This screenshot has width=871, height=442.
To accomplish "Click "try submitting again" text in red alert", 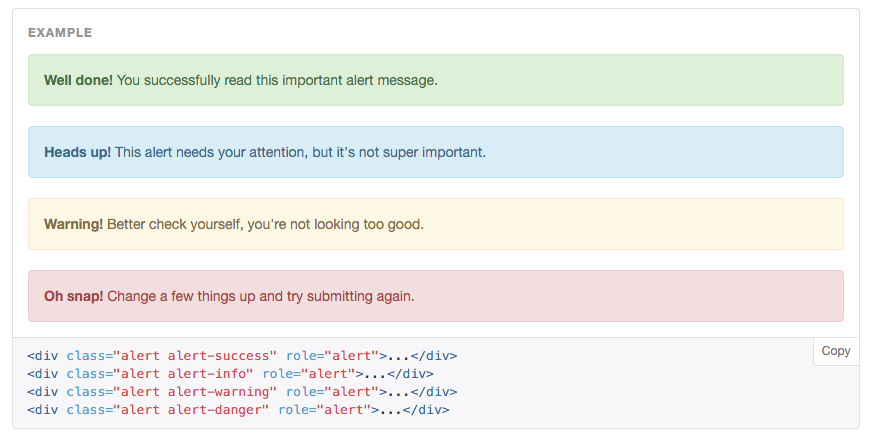I will [x=350, y=296].
